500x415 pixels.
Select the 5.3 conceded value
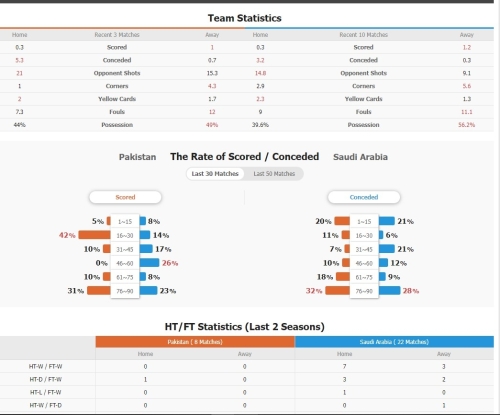point(19,60)
